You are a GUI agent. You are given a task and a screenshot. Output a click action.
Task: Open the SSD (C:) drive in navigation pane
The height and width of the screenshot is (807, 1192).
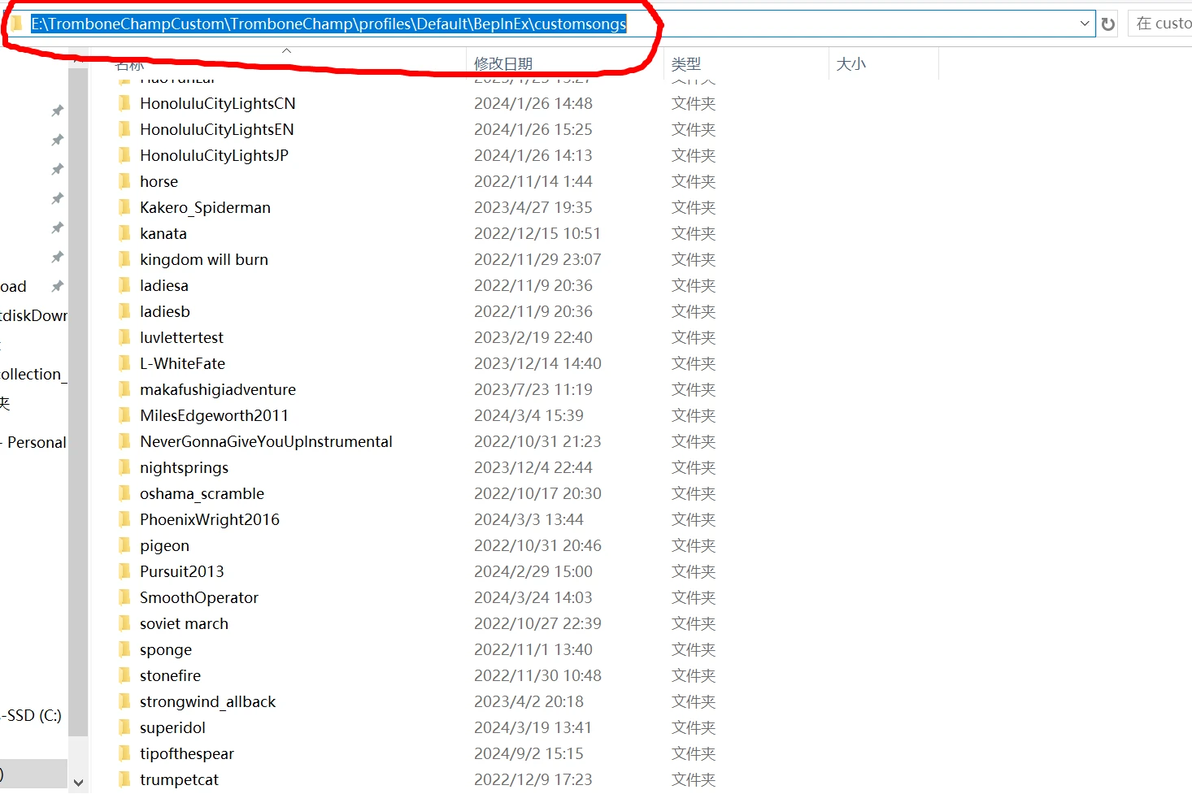tap(32, 715)
